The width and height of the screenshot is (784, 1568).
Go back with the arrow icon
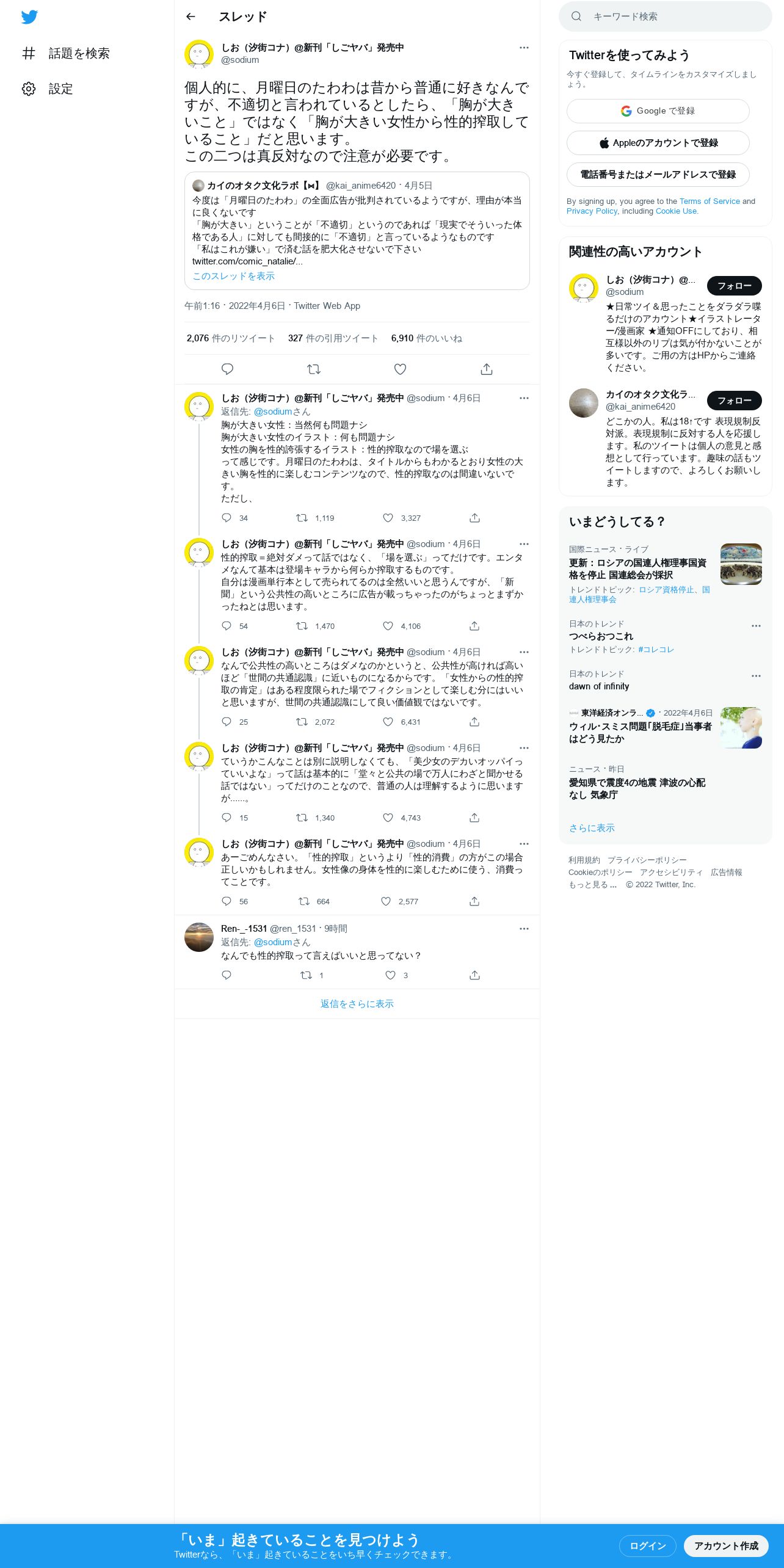(x=191, y=16)
